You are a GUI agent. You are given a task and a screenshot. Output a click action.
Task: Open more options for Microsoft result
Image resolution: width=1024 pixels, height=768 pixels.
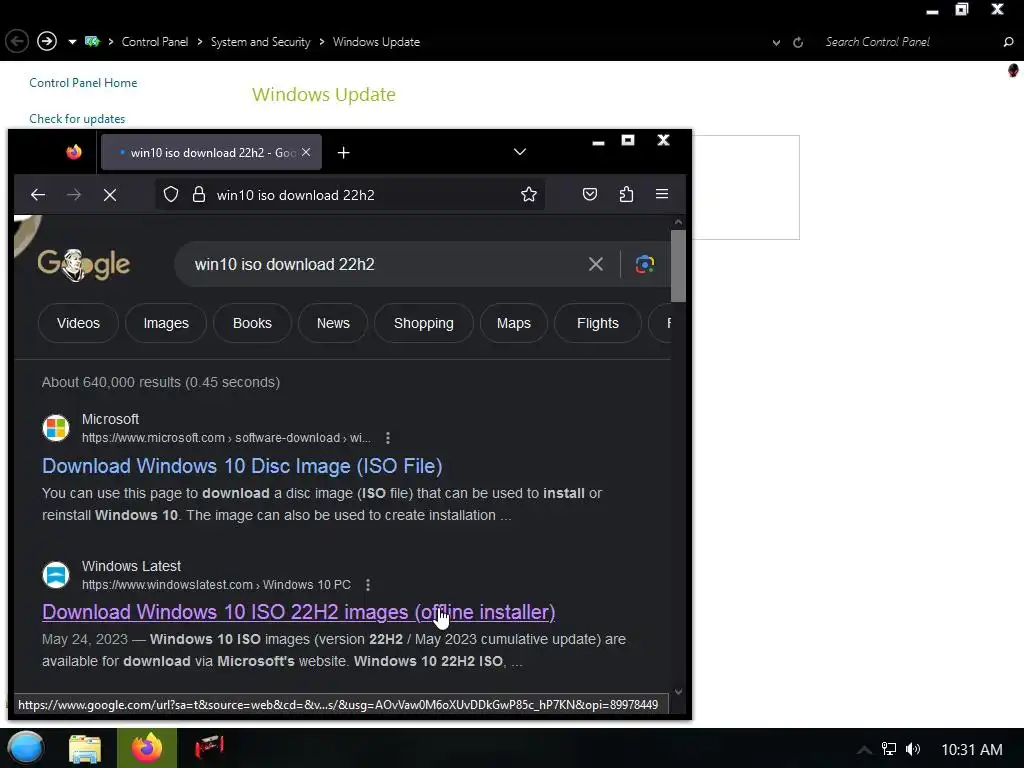[388, 438]
